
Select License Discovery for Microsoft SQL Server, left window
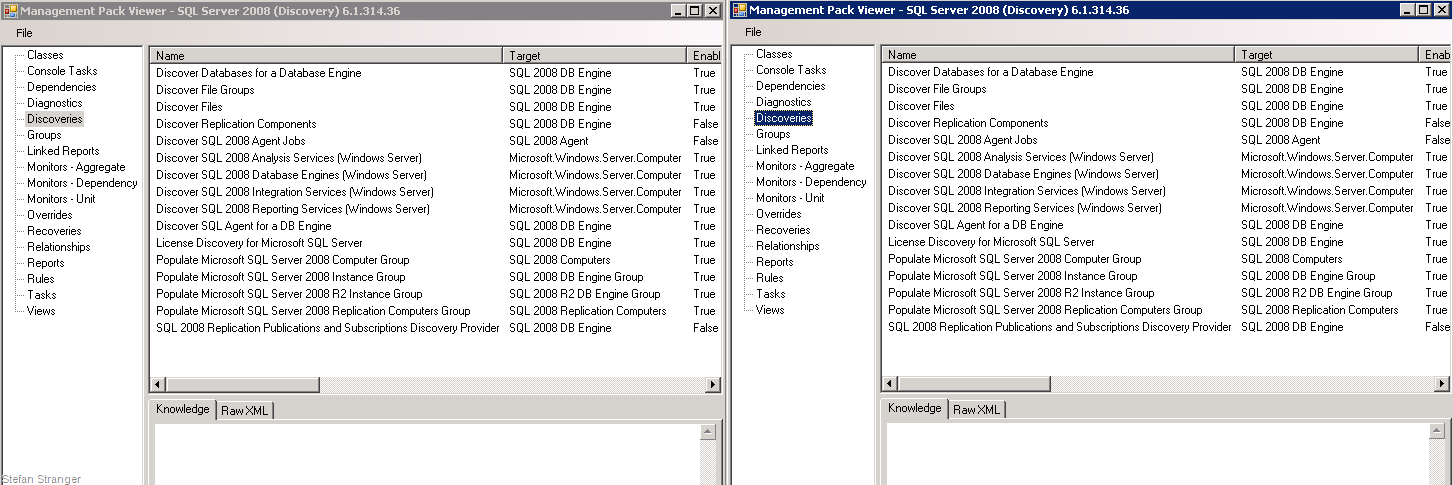click(436, 243)
